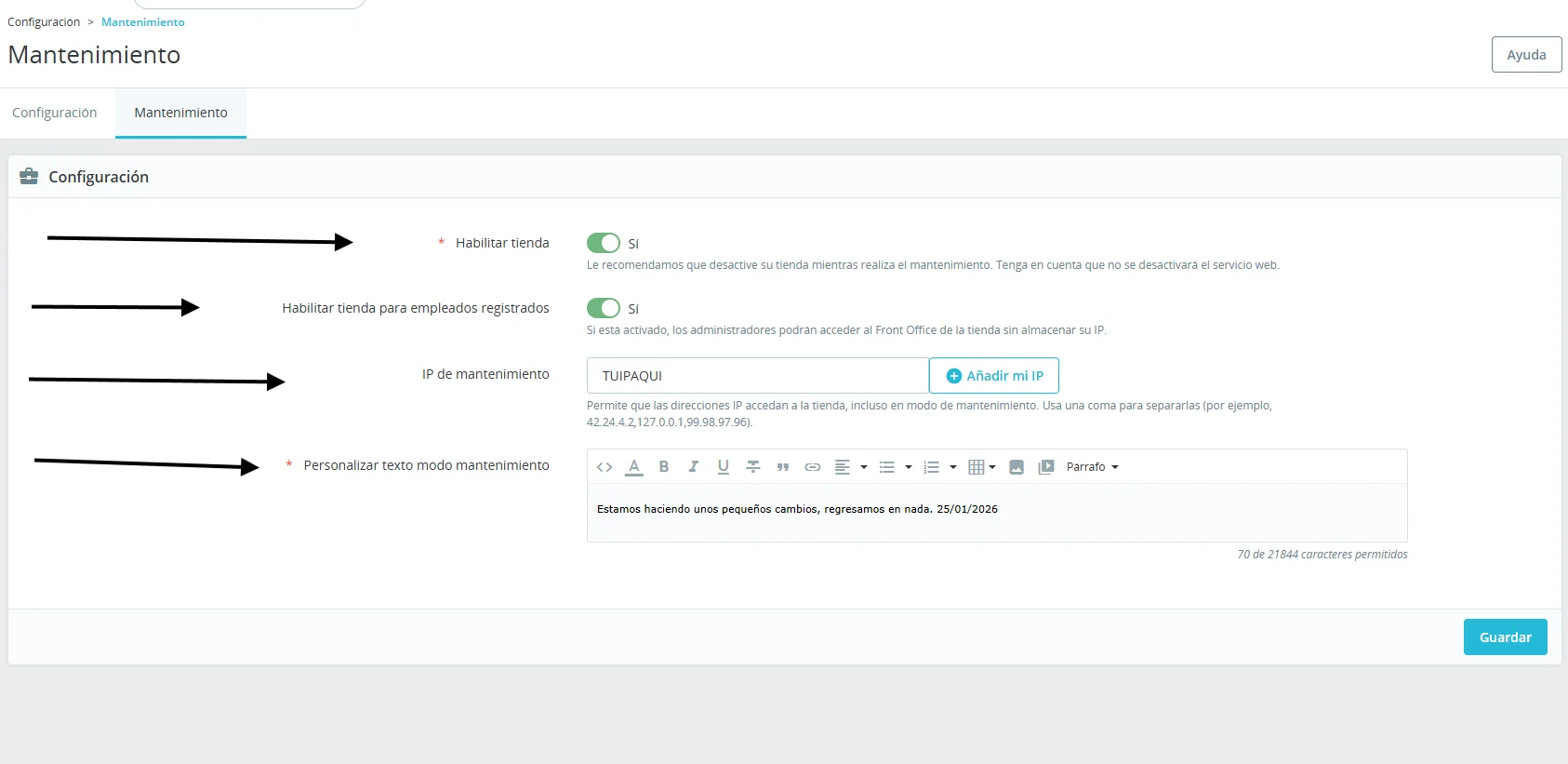Toggle the Habilitar tienda switch

point(604,243)
